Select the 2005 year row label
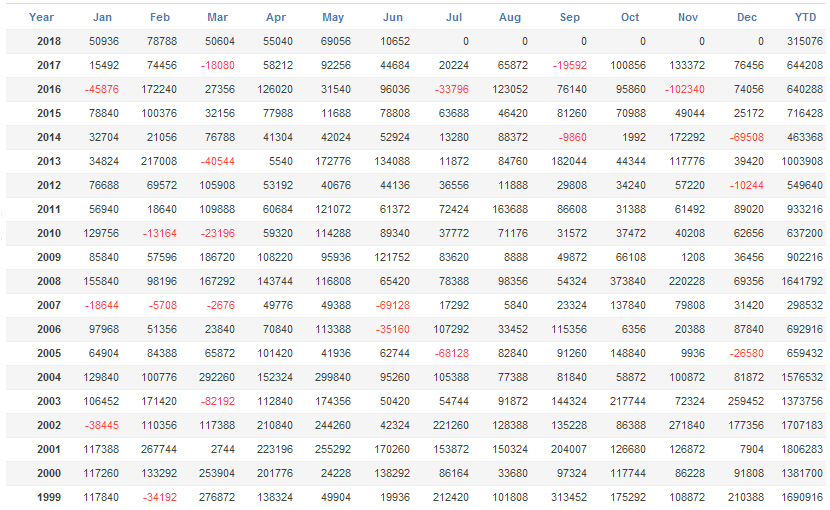 (x=49, y=353)
